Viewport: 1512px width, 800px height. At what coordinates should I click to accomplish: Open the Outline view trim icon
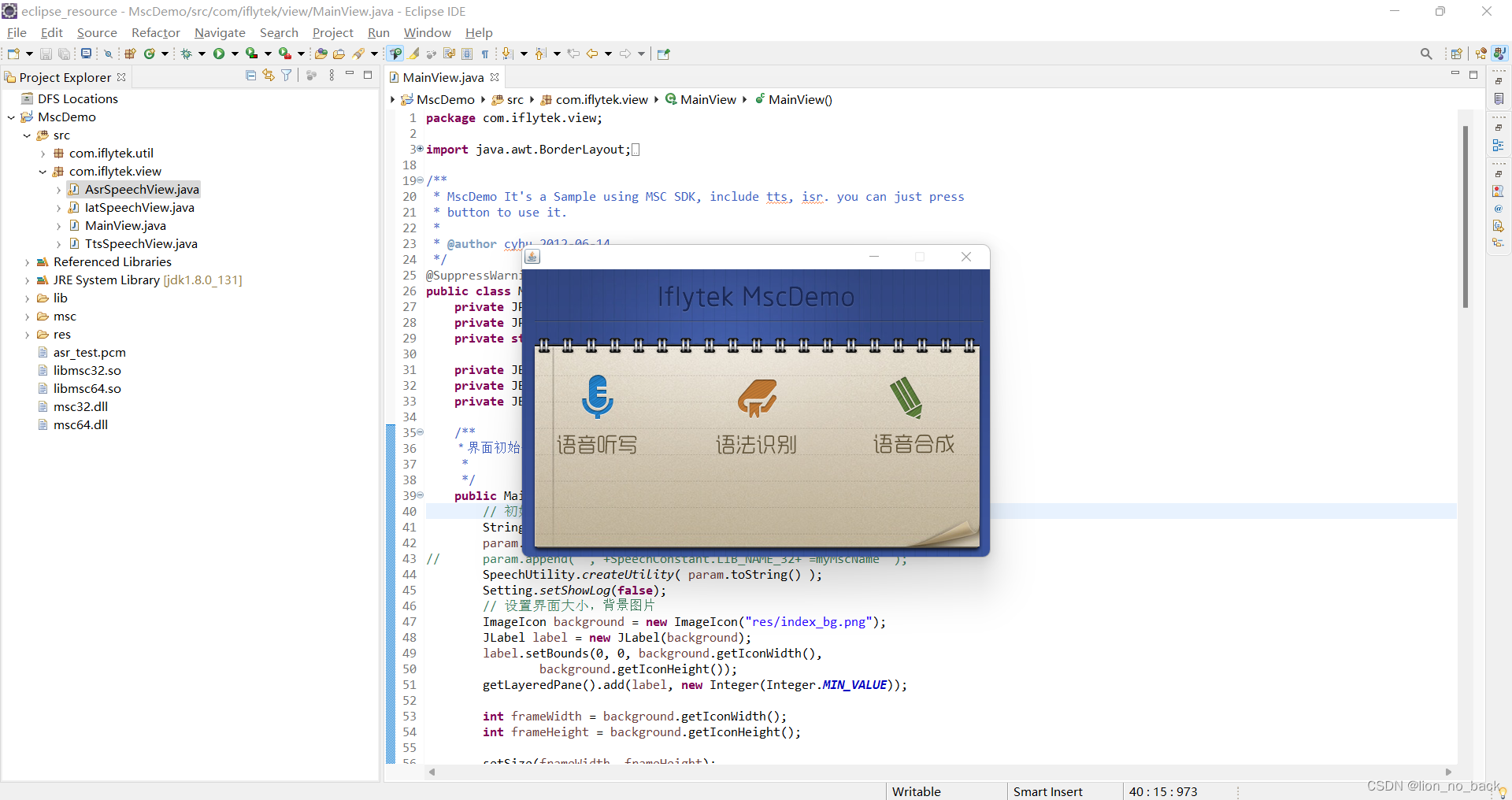[1499, 146]
